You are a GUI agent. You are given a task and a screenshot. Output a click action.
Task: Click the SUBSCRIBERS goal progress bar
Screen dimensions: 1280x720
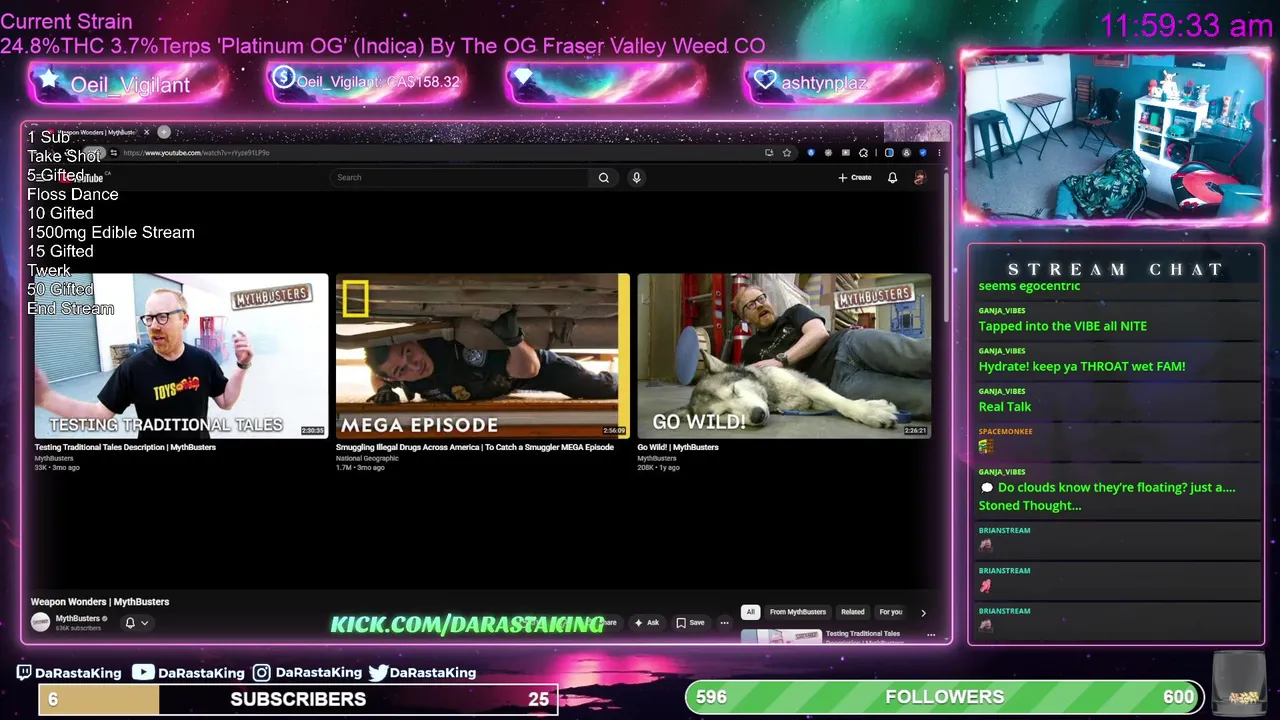[298, 699]
